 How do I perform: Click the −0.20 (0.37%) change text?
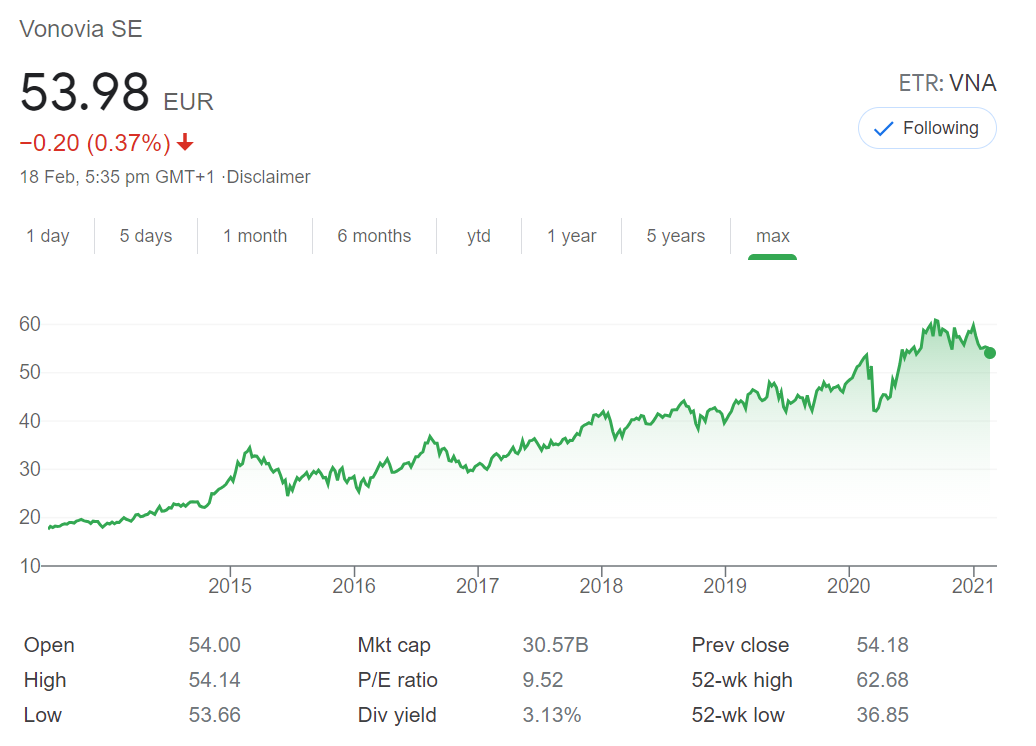(95, 143)
